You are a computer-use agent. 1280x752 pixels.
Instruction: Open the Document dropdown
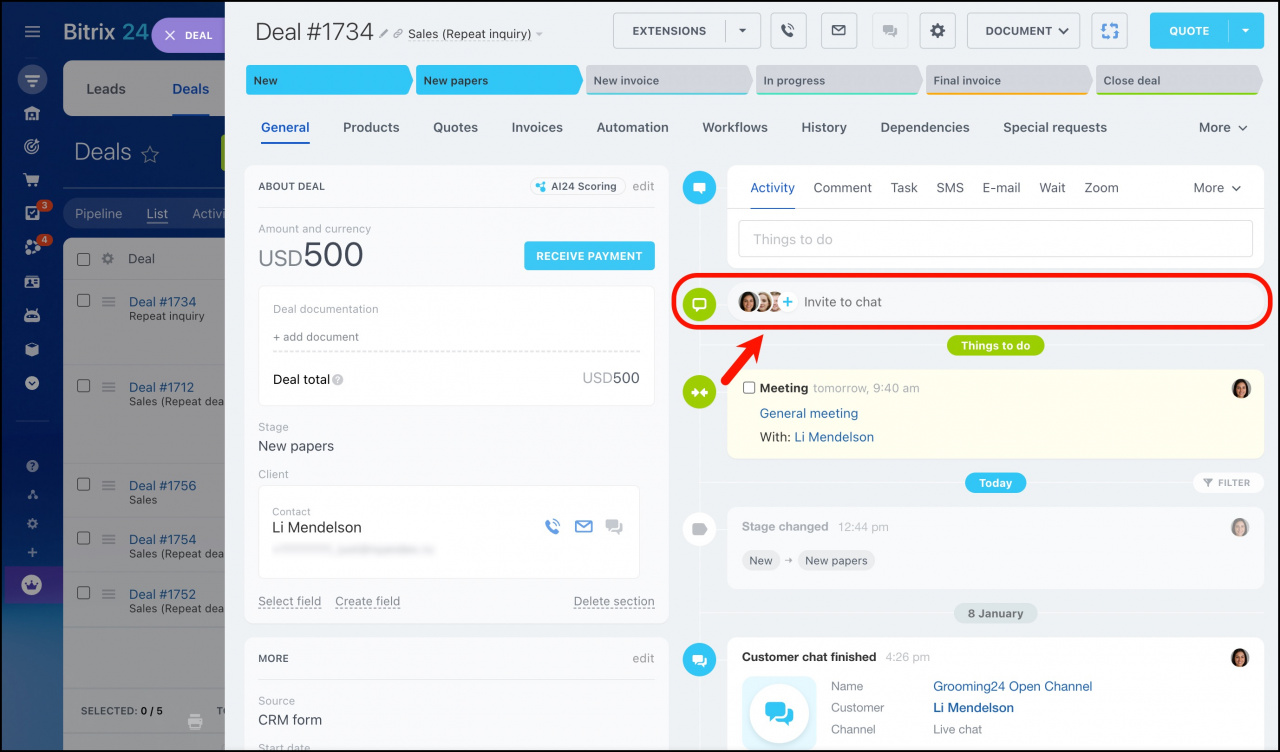click(1023, 31)
